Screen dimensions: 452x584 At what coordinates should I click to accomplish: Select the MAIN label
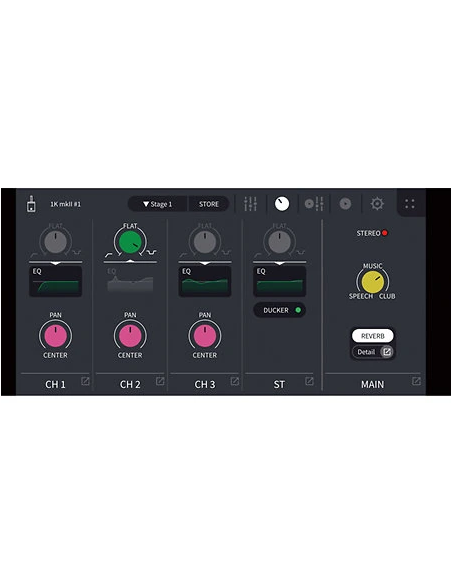(x=372, y=384)
